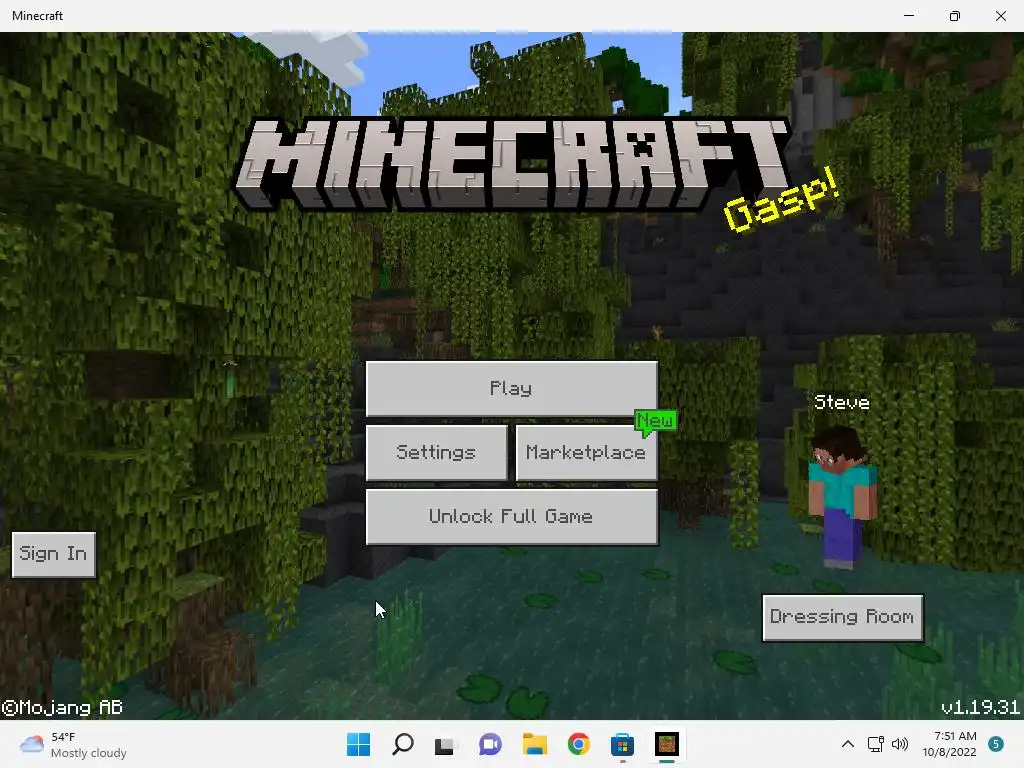Click the Minecraft taskbar icon
This screenshot has width=1024, height=768.
(x=667, y=744)
